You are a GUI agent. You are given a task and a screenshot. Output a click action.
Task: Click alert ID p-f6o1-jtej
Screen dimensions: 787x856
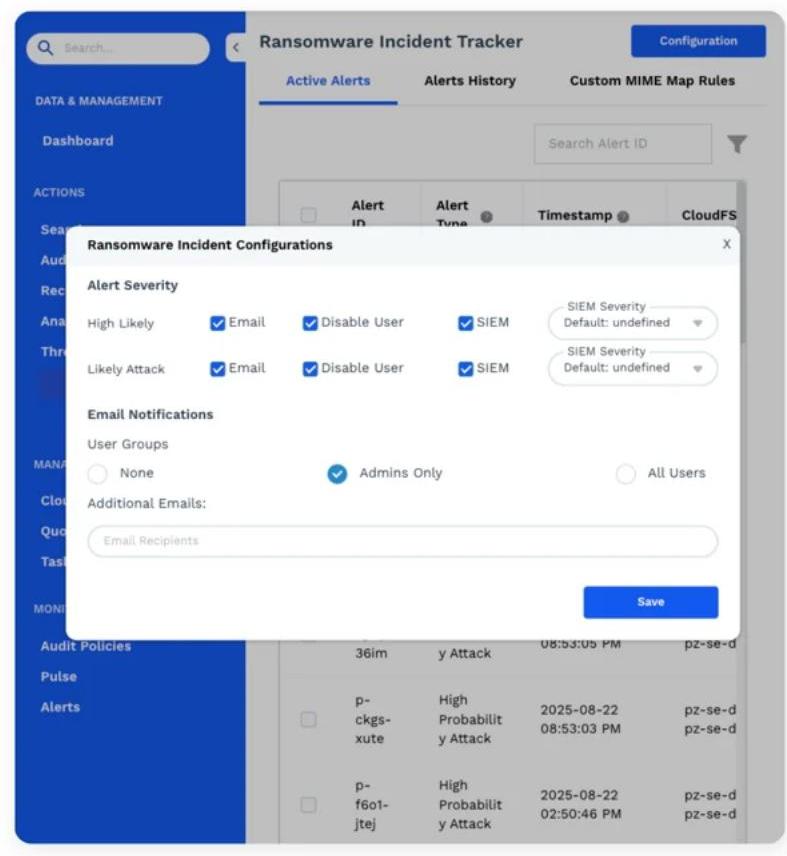tap(372, 805)
